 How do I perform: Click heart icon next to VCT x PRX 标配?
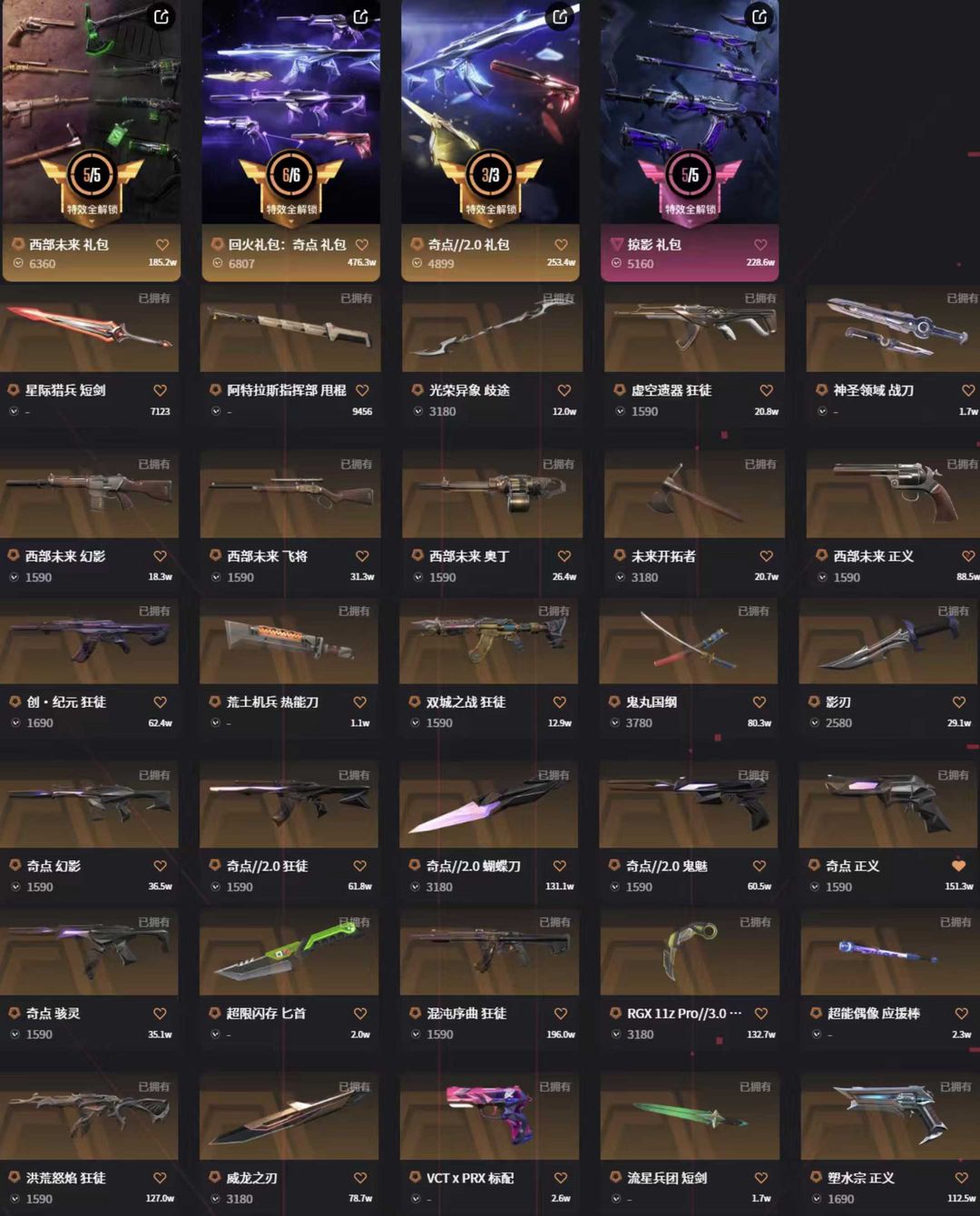tap(561, 1178)
